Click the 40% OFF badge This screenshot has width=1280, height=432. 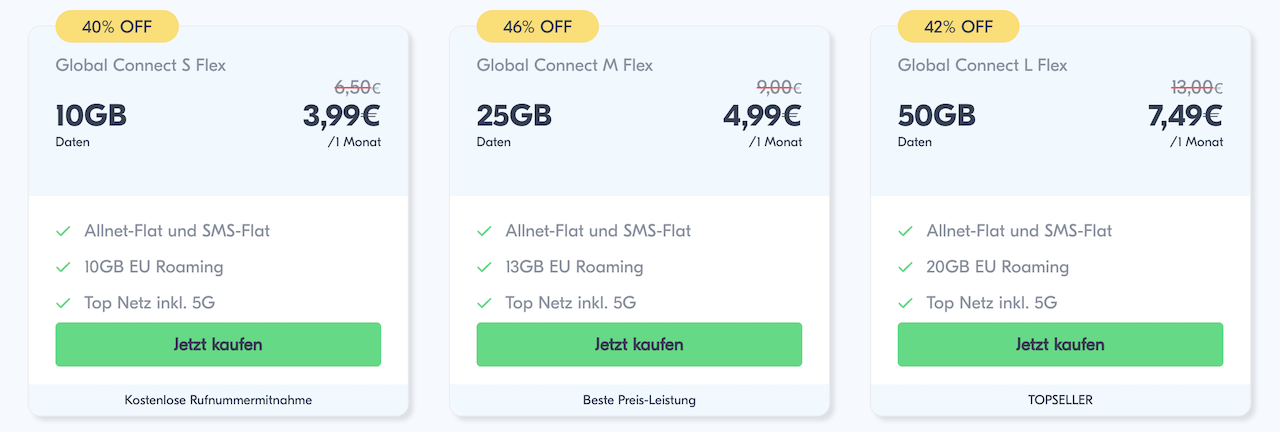pos(117,27)
